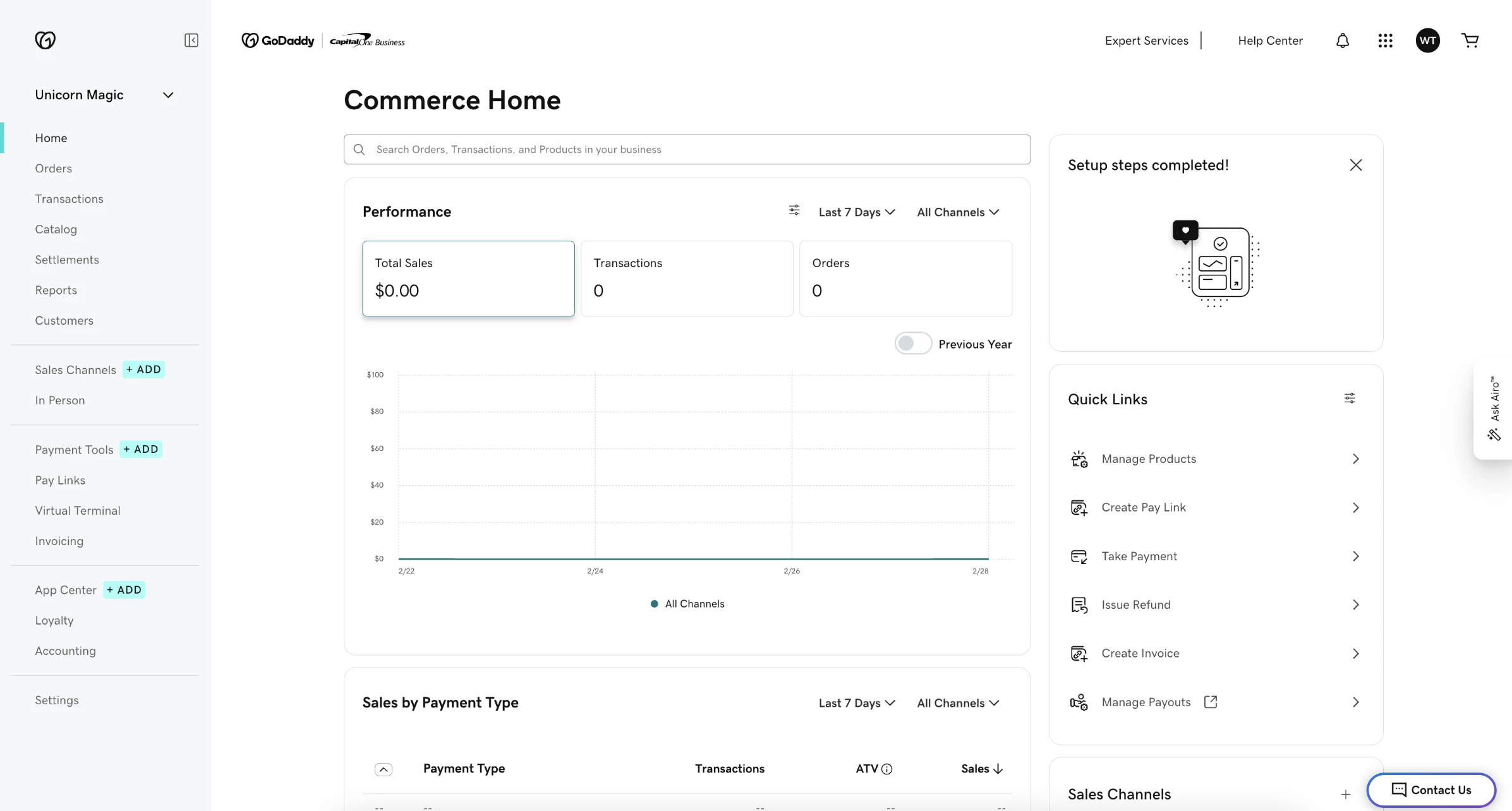Screen dimensions: 1512x811
Task: Collapse the Payment Type table rows
Action: click(x=384, y=769)
